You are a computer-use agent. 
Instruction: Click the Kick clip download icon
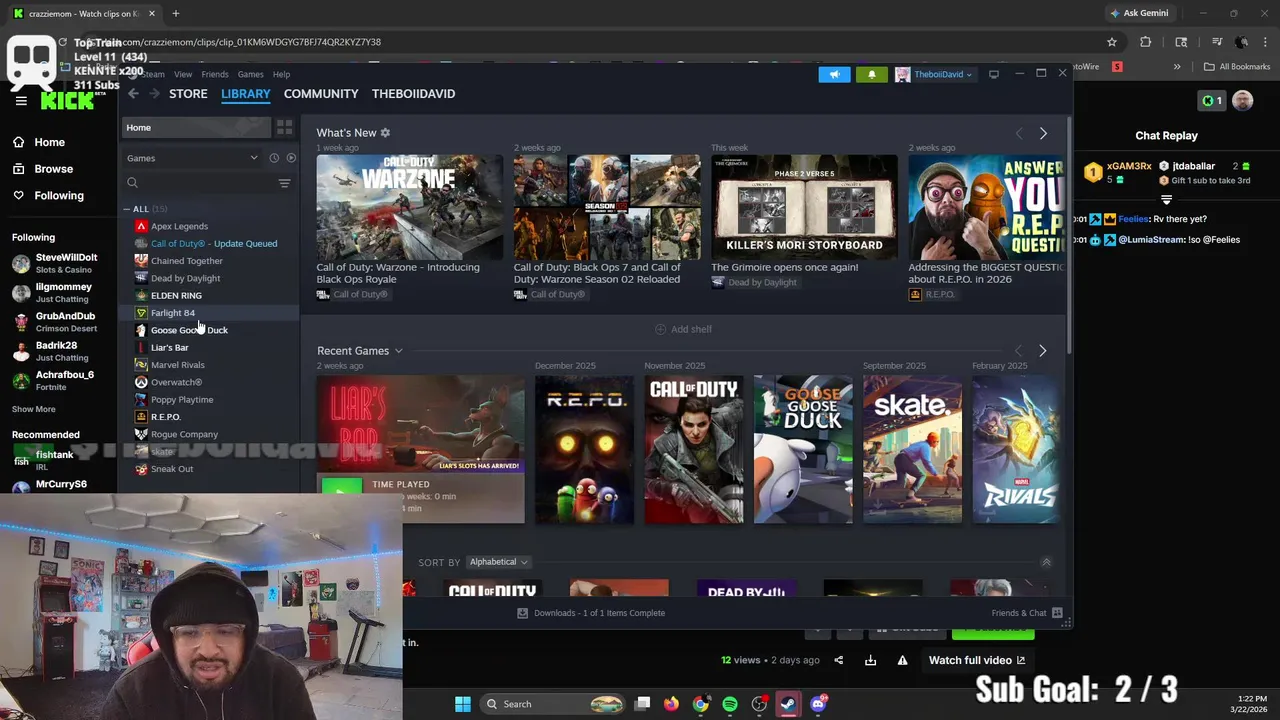pyautogui.click(x=870, y=660)
